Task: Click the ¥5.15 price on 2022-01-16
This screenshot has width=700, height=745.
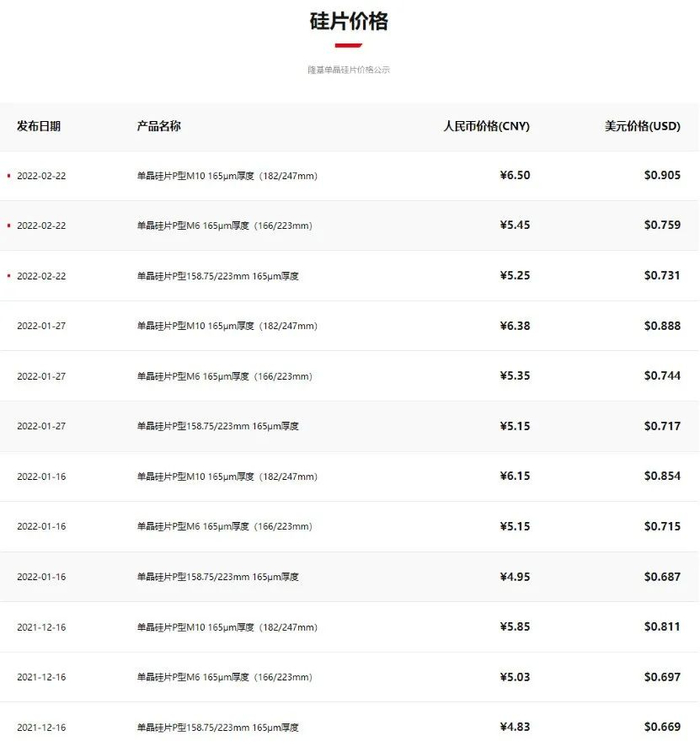Action: coord(515,526)
